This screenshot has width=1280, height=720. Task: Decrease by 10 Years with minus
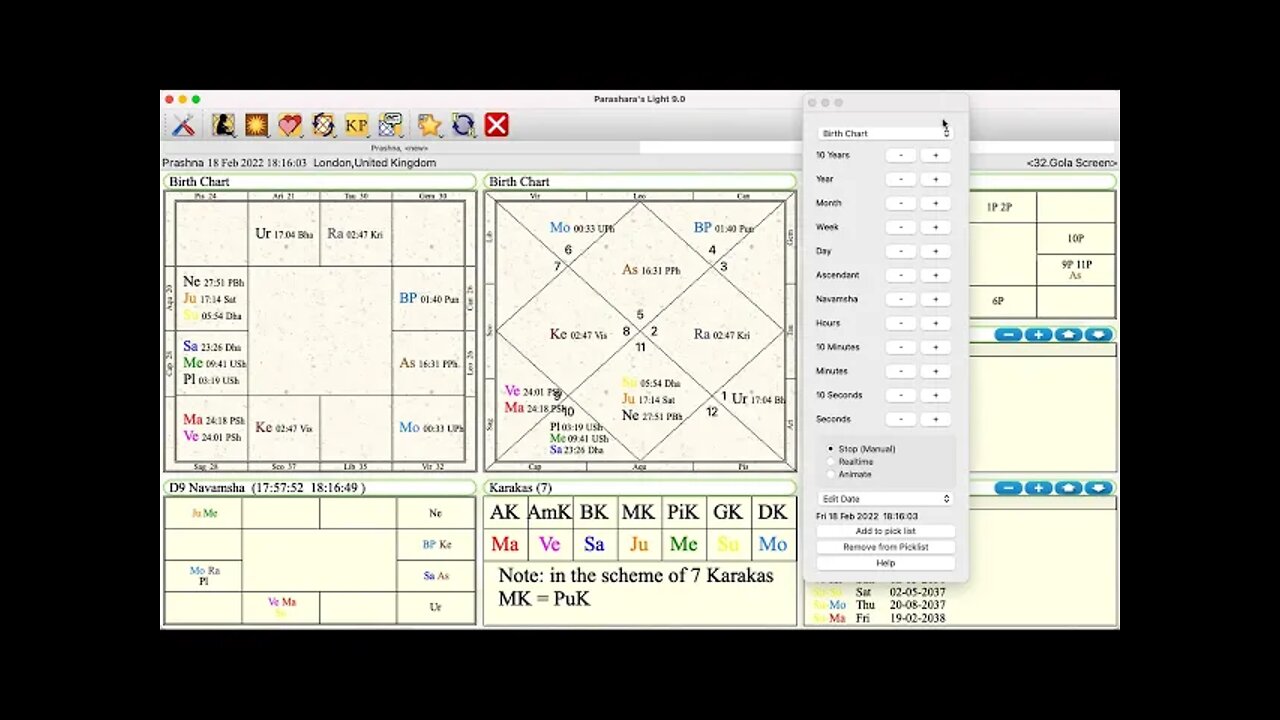coord(901,155)
